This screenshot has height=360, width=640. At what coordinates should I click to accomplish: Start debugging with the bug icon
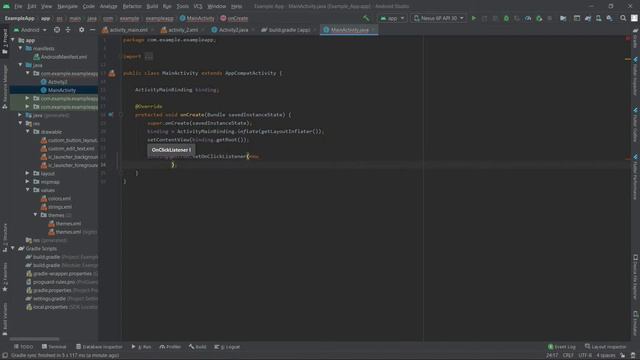[506, 18]
